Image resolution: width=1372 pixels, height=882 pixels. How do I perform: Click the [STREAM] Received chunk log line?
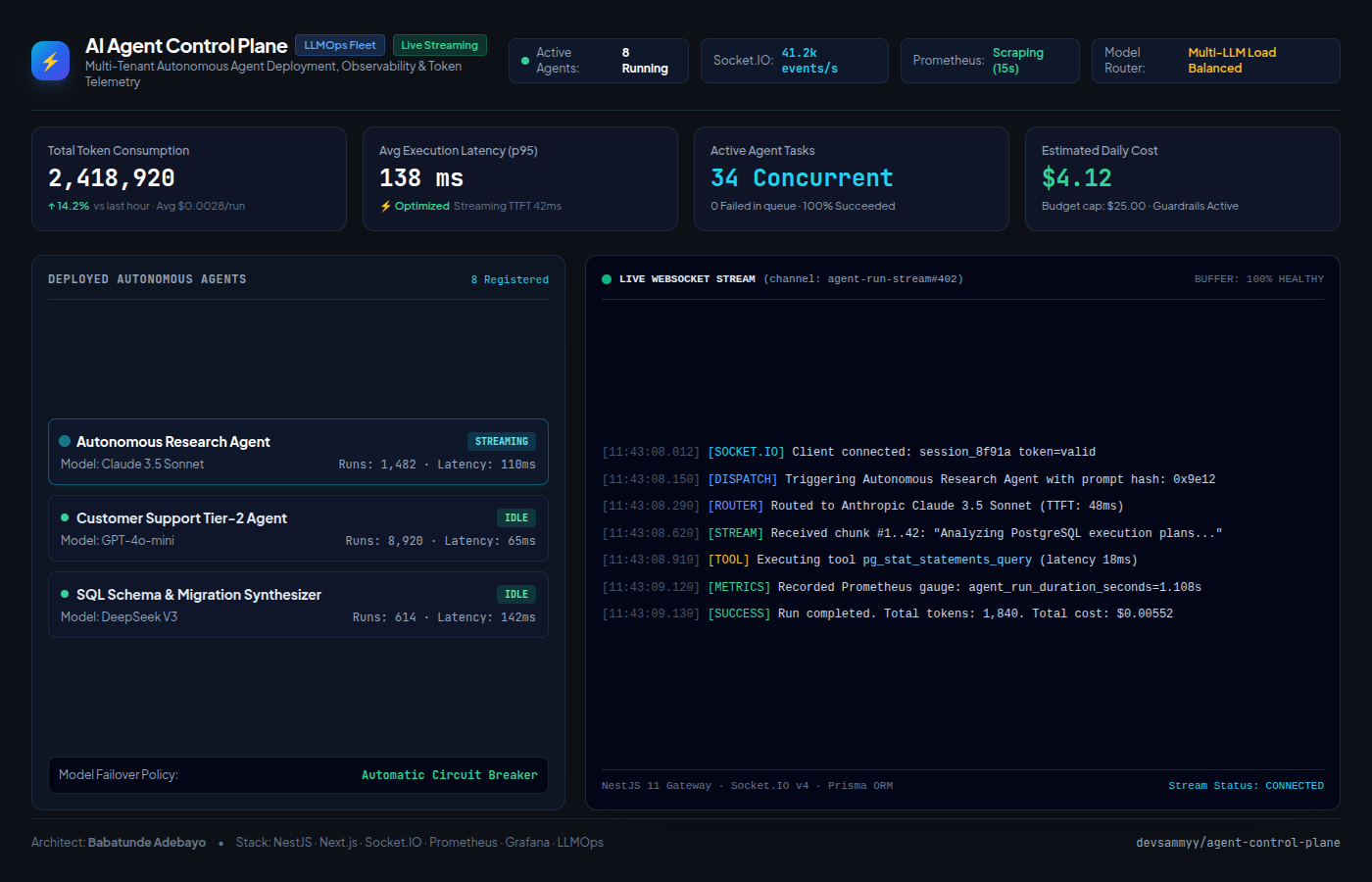pos(912,533)
